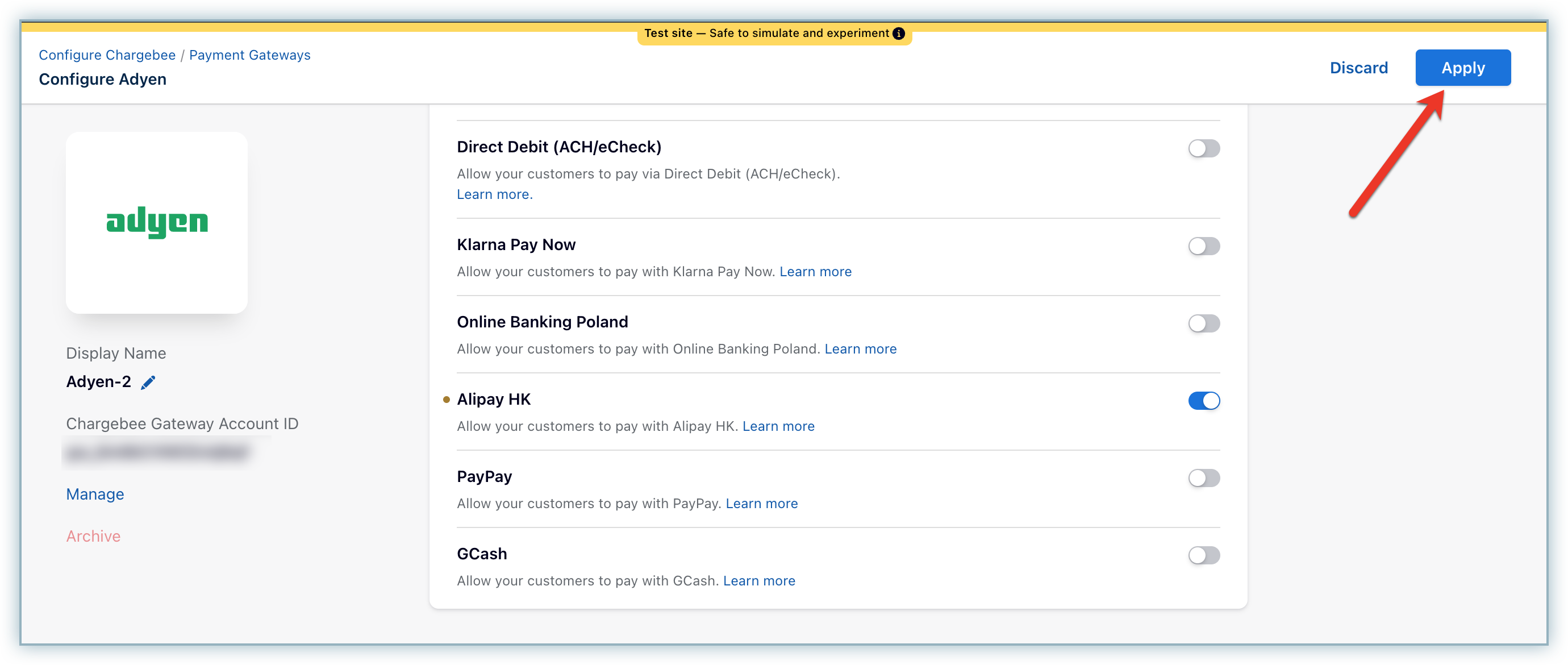1568x665 pixels.
Task: Click the Klarna Pay Now heading
Action: tap(516, 245)
